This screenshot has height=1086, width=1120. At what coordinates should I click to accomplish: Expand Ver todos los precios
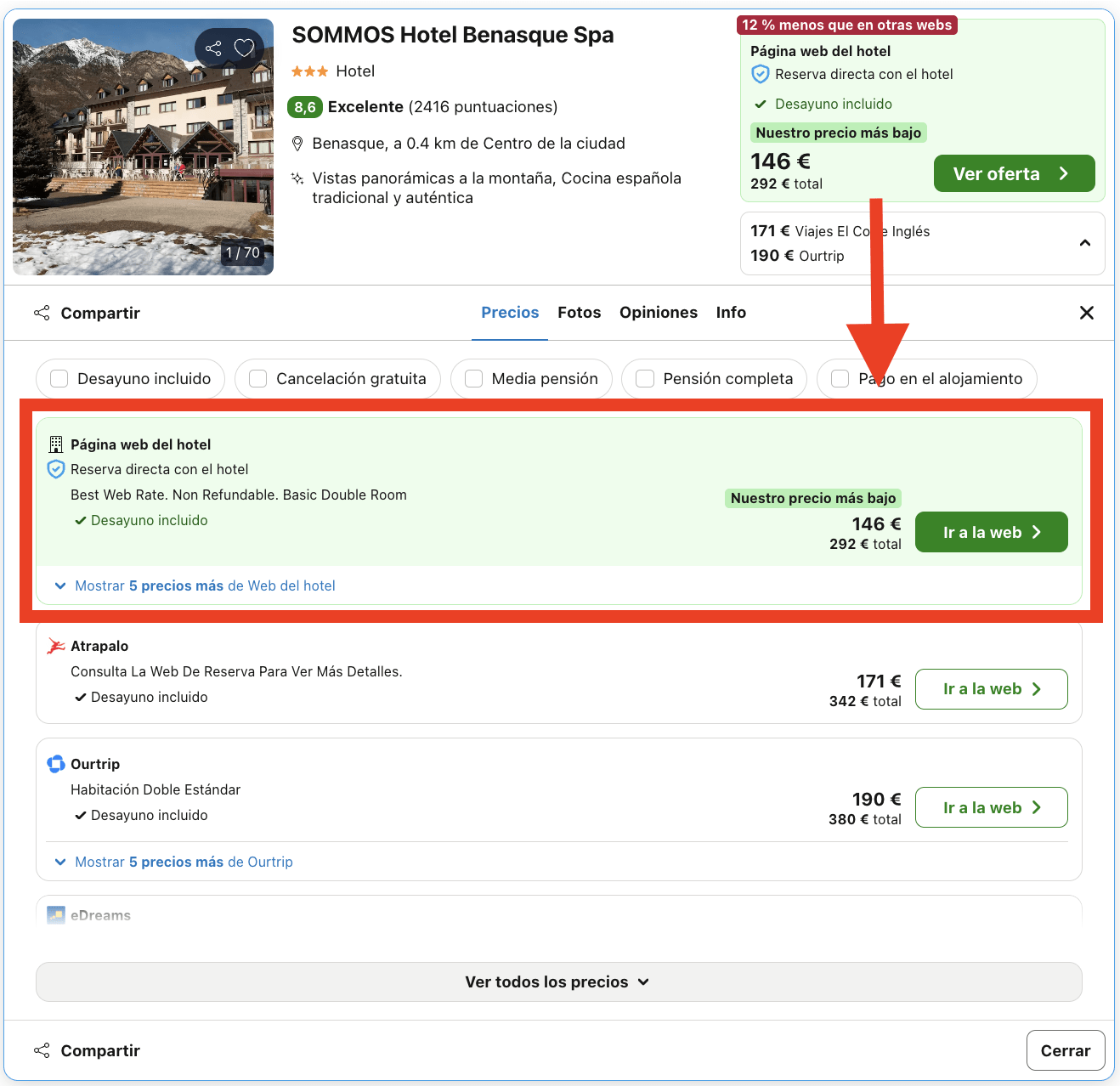point(559,981)
